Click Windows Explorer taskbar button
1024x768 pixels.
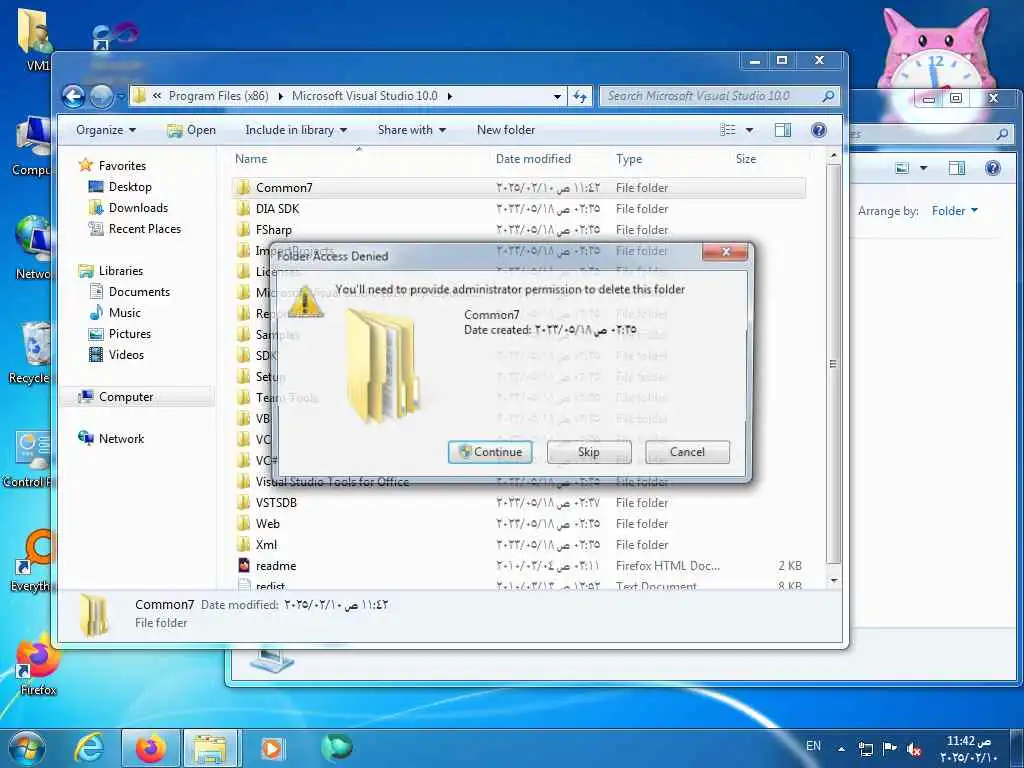coord(212,748)
